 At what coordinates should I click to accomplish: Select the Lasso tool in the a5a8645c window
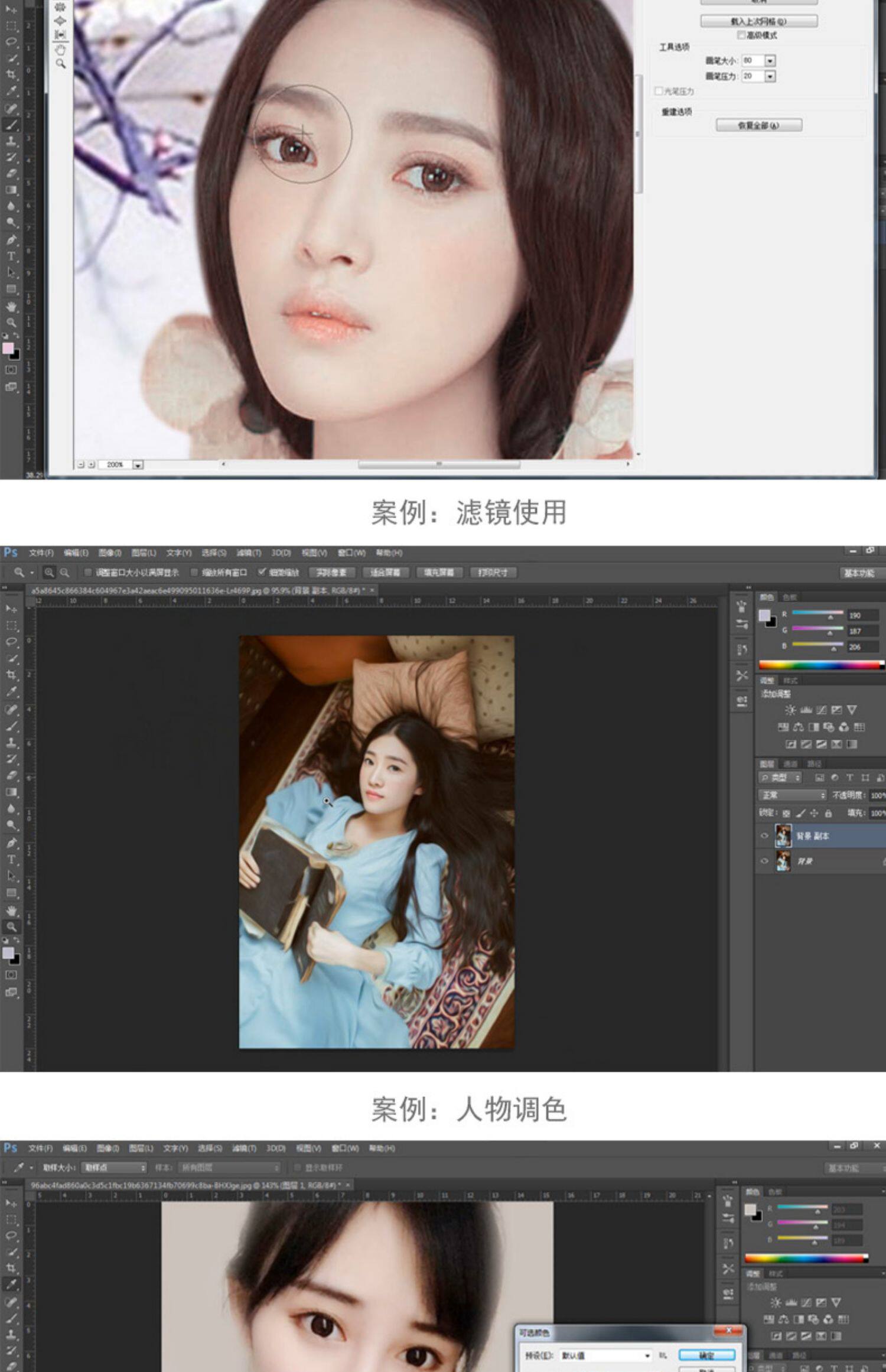pyautogui.click(x=11, y=642)
